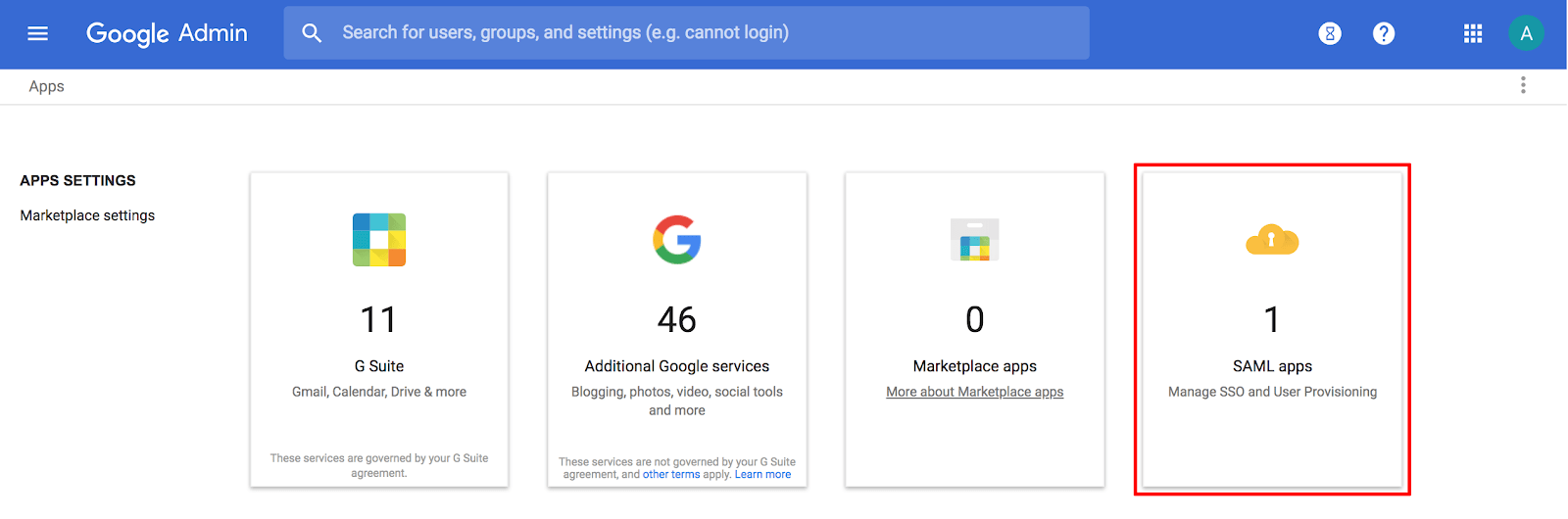Viewport: 1568px width, 519px height.
Task: Open the hamburger main menu
Action: point(38,33)
